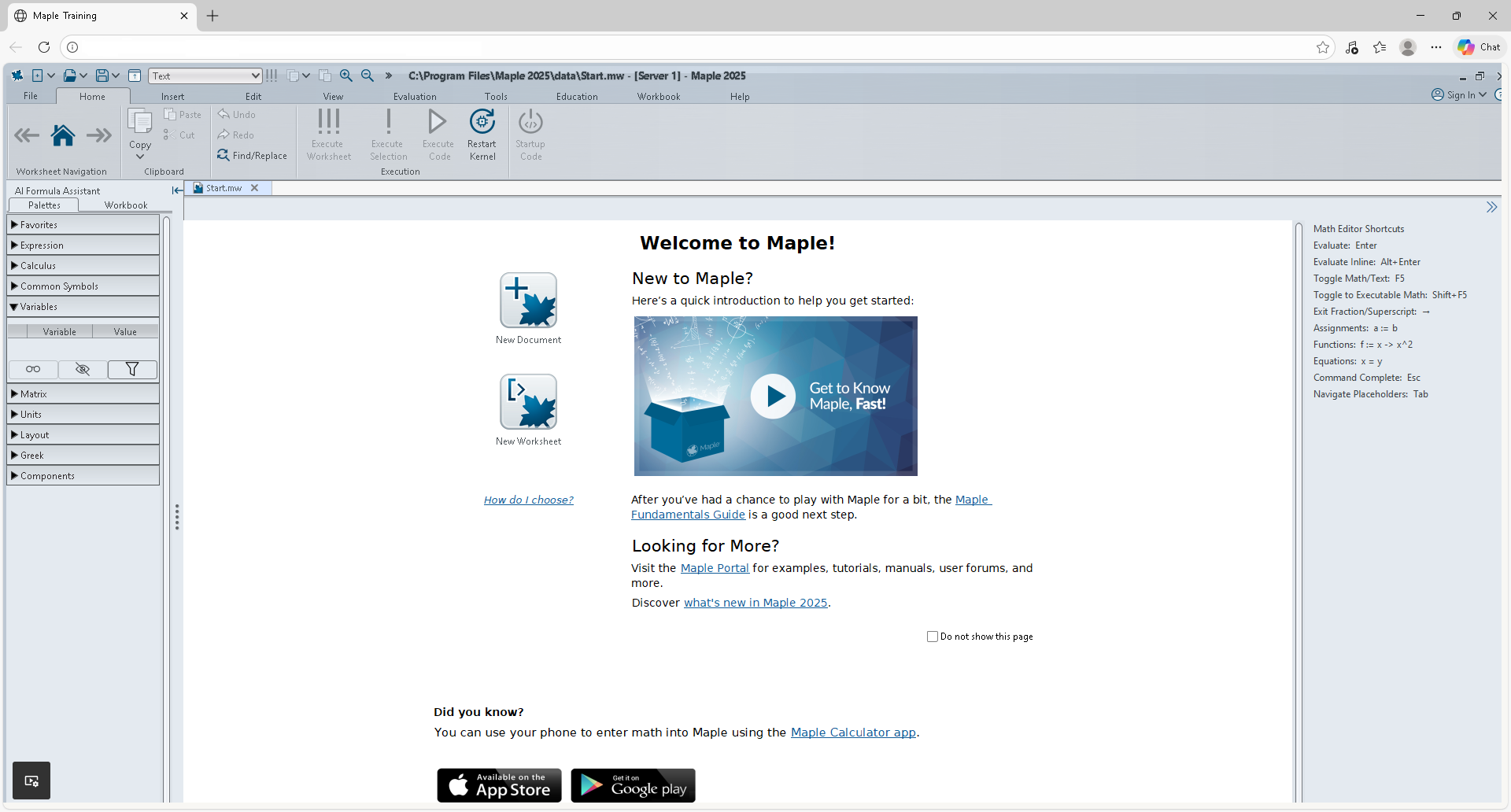Screen dimensions: 1511x812
Task: Open the Maple Calculator app link
Action: click(x=853, y=733)
